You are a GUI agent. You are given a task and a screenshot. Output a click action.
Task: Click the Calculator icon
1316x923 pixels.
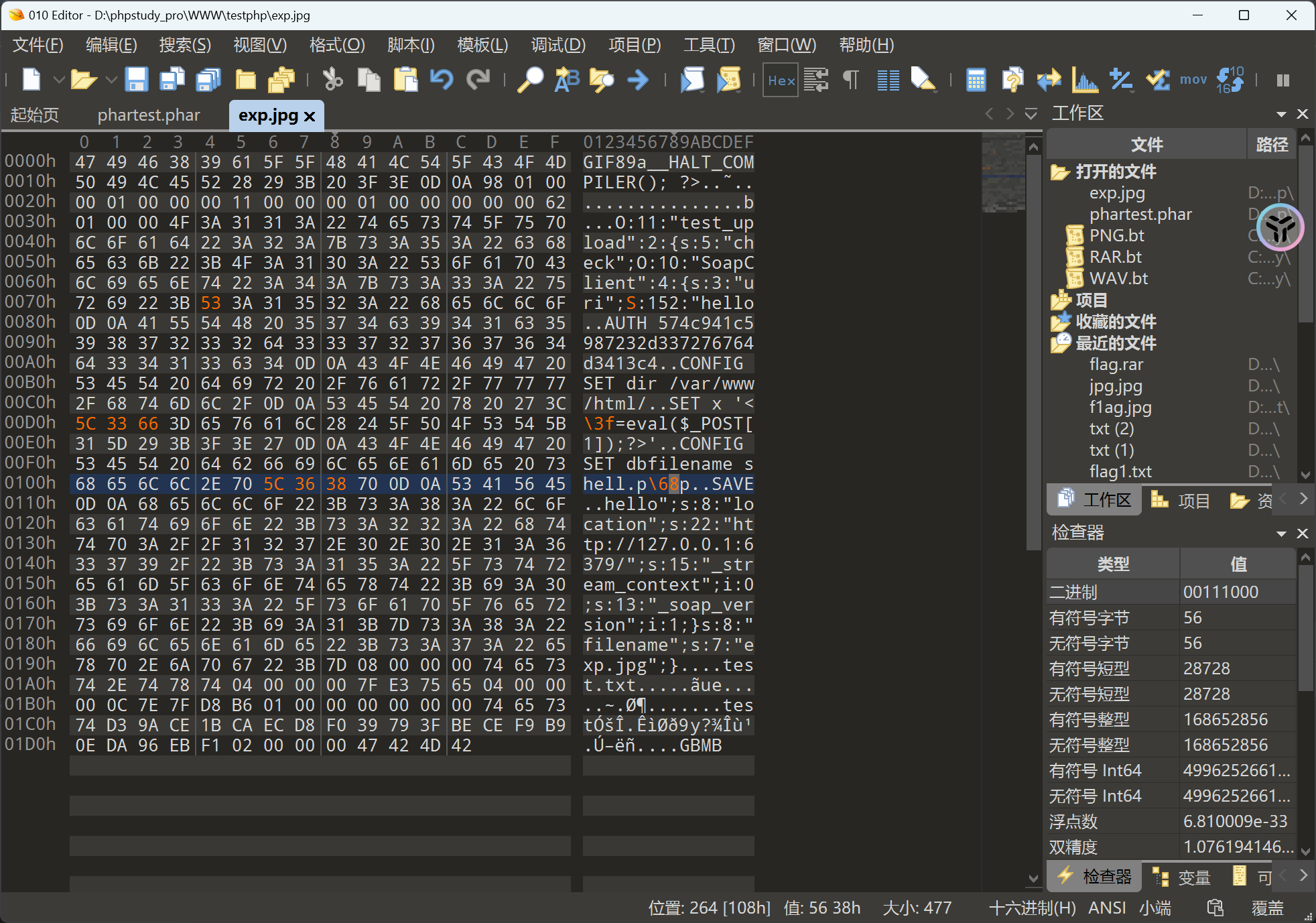(x=976, y=80)
